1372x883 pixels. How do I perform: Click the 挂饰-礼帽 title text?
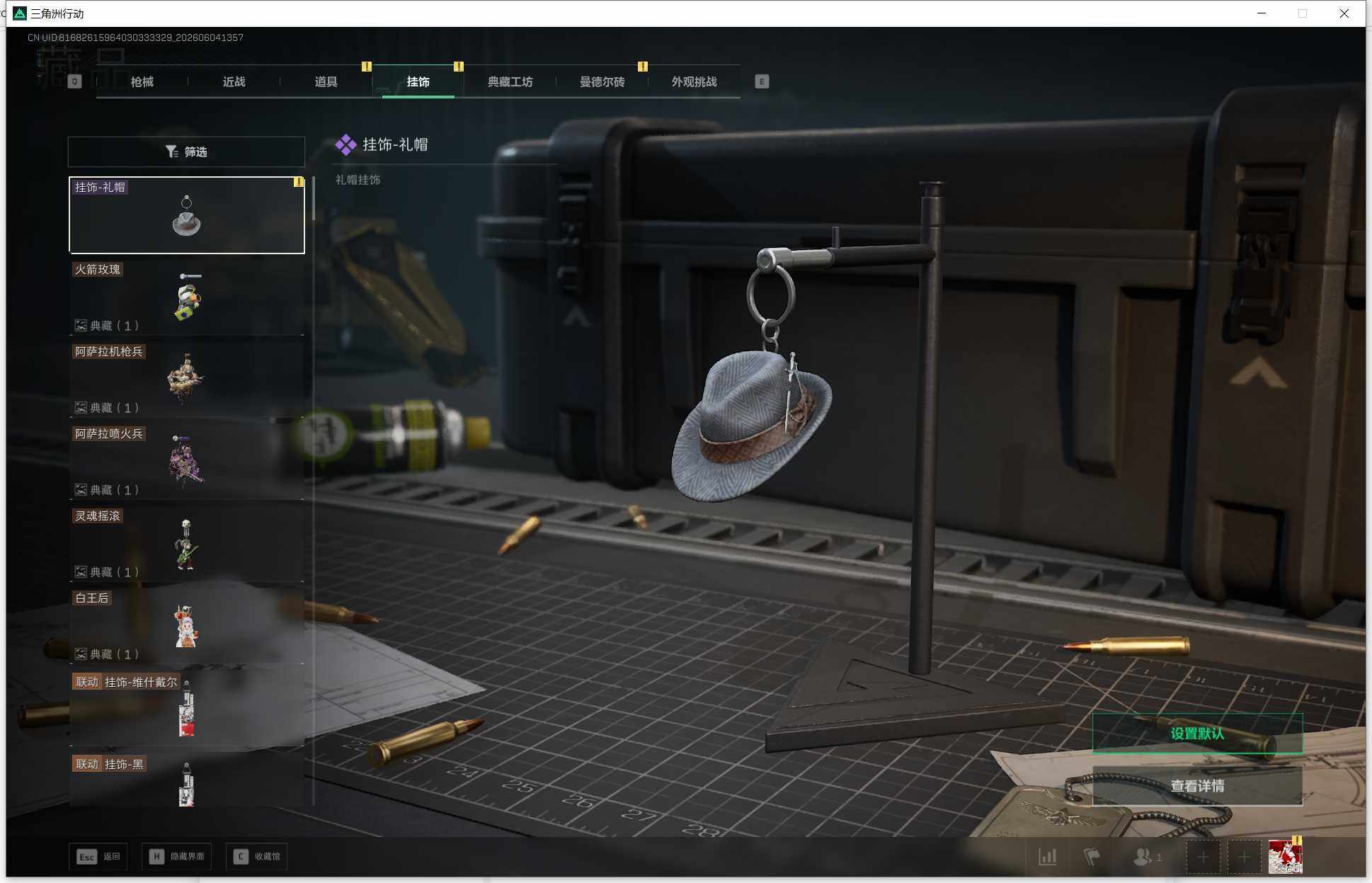click(x=395, y=144)
